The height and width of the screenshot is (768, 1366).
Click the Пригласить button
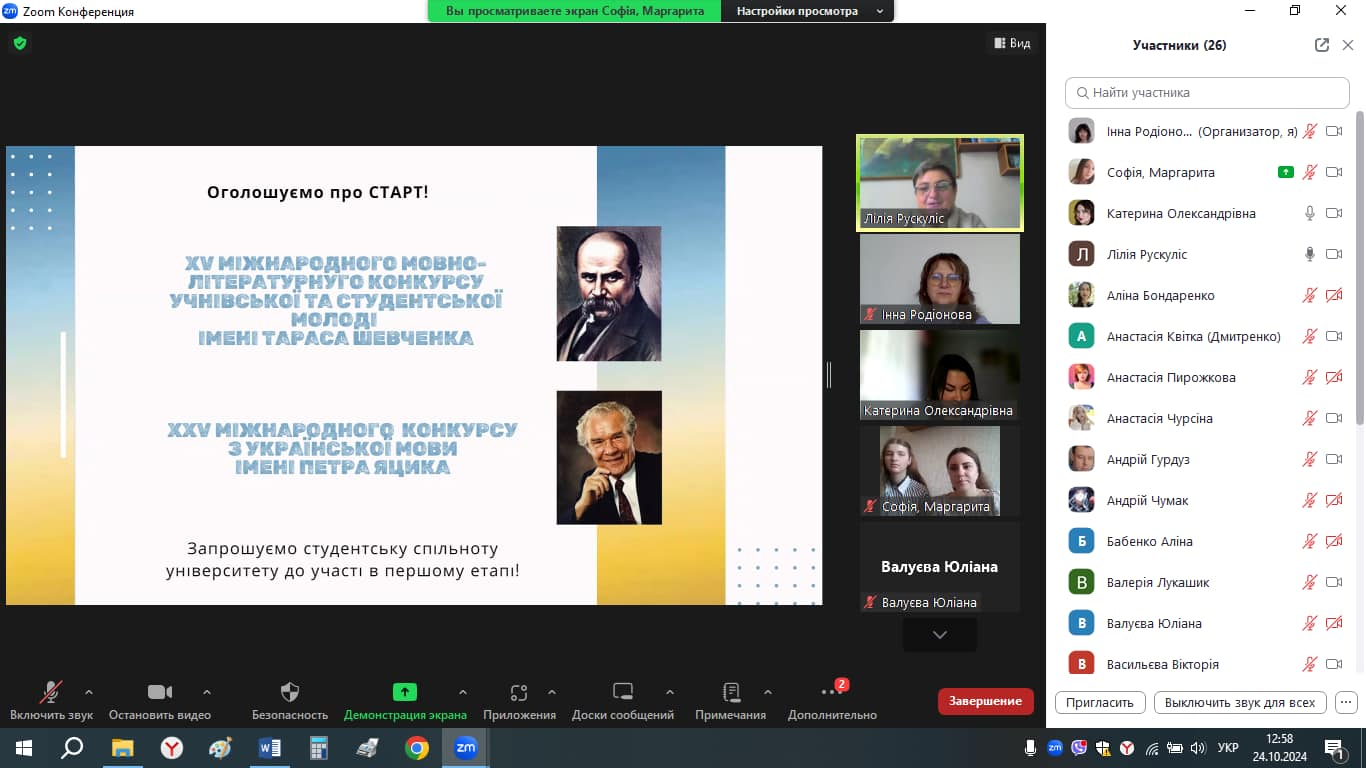click(1099, 702)
